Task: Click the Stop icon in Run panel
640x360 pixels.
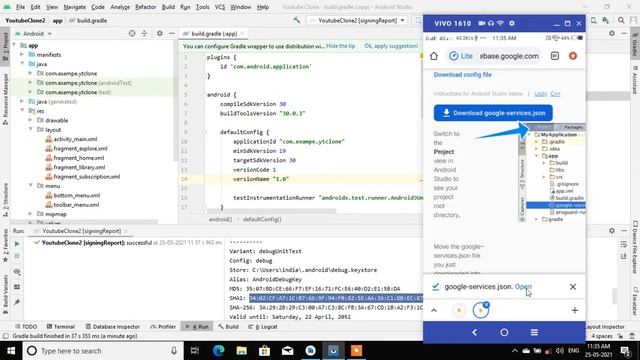Action: click(17, 256)
